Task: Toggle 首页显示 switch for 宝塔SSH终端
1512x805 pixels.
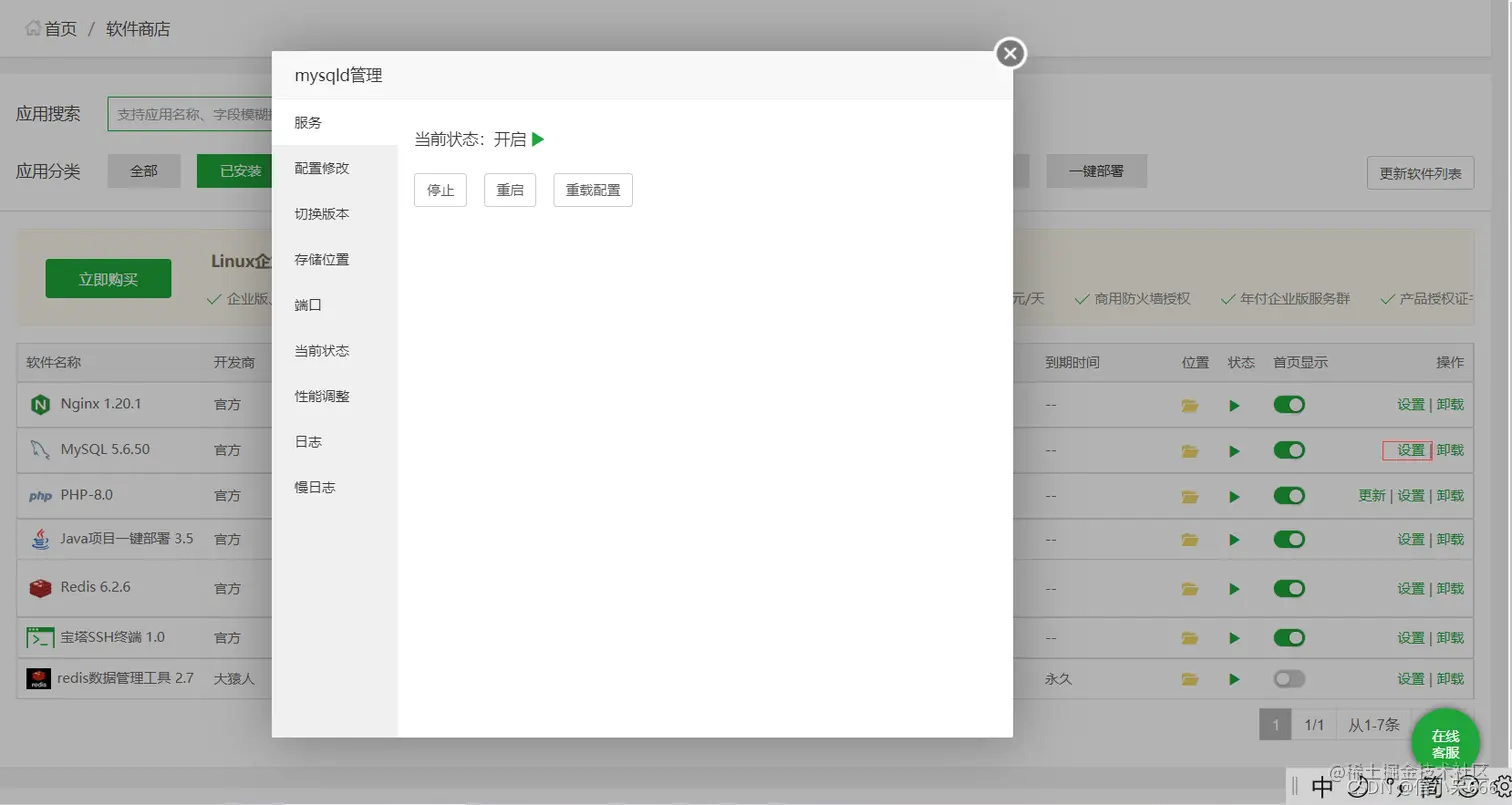Action: coord(1289,637)
